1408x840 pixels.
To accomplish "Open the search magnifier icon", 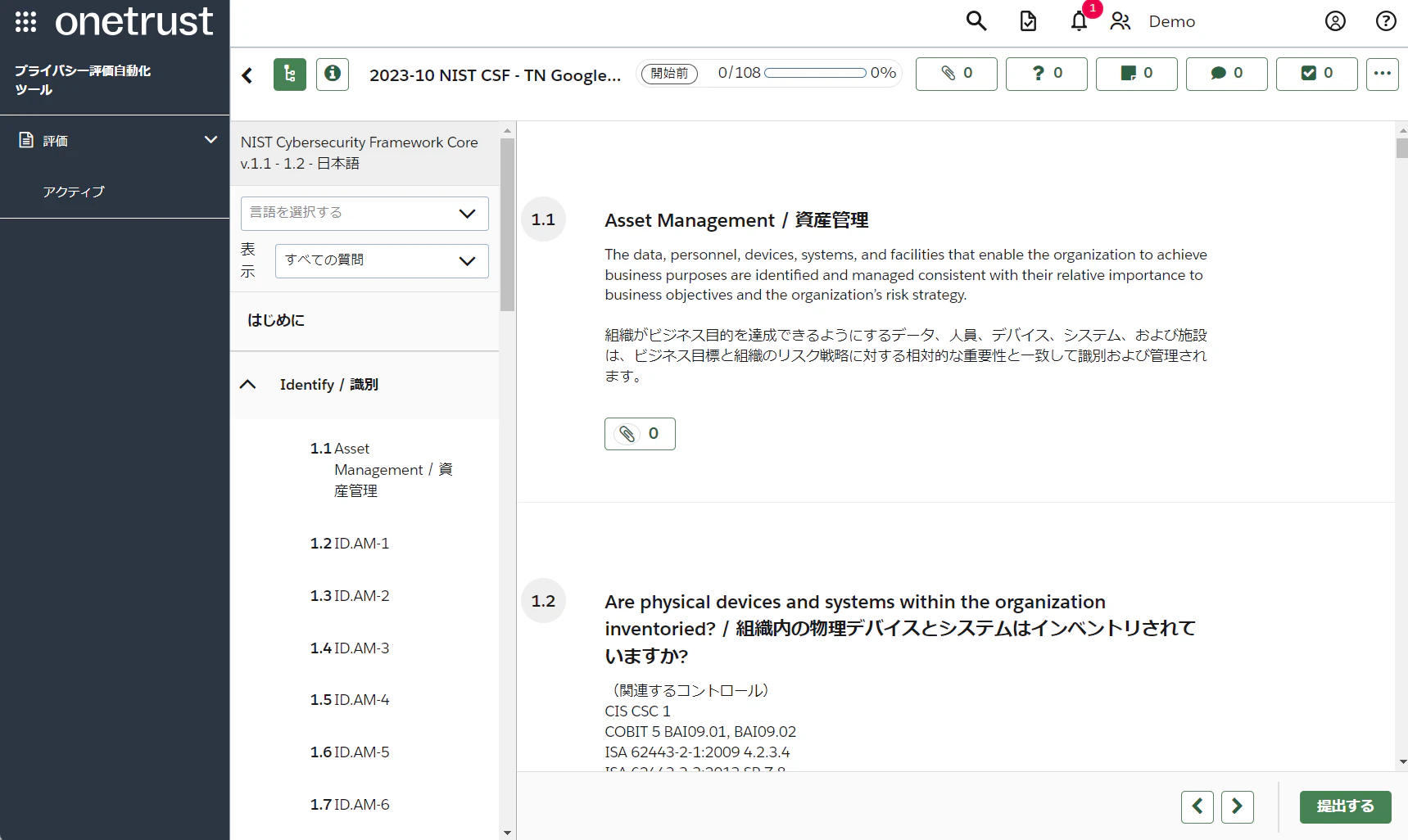I will 976,20.
